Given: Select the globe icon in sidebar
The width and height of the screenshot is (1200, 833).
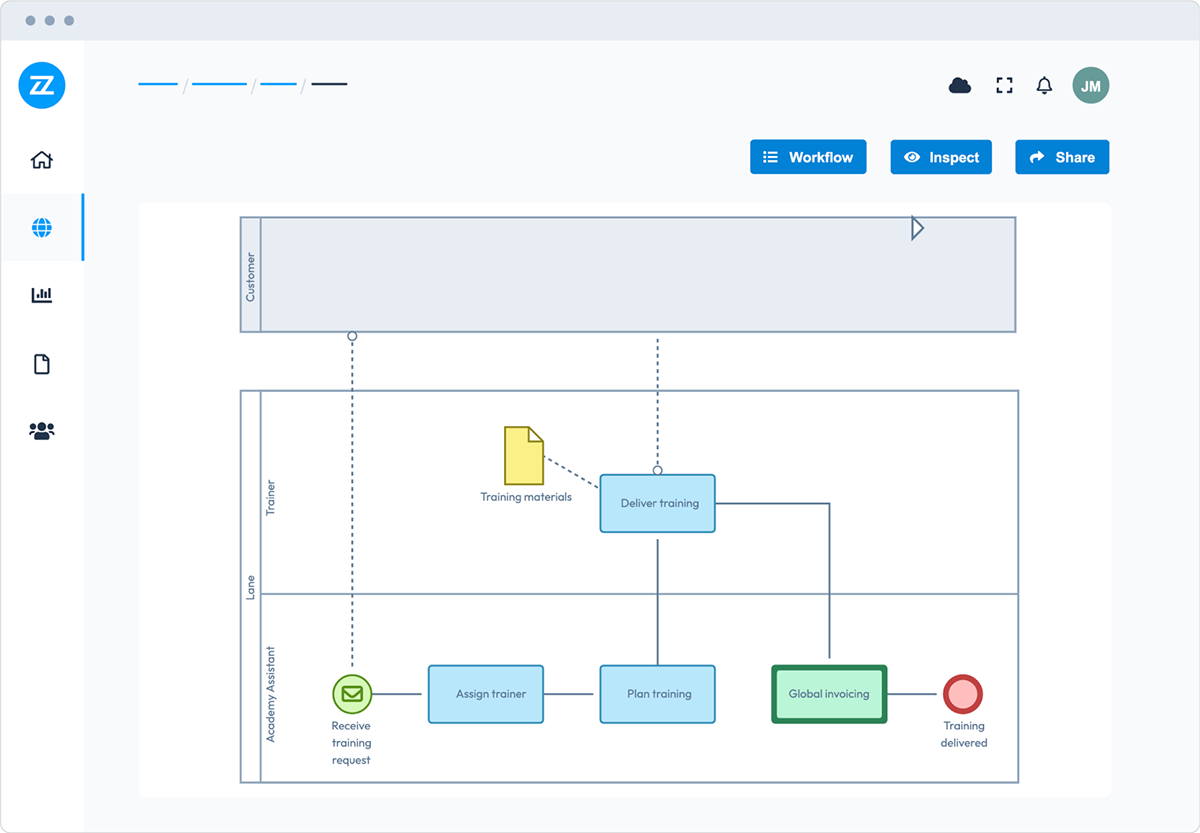Looking at the screenshot, I should pos(42,228).
